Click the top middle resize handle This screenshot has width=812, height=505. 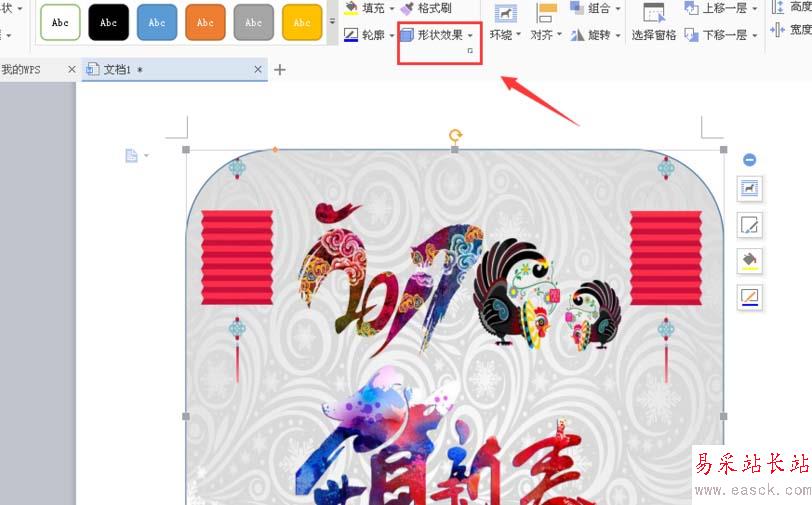(x=455, y=150)
